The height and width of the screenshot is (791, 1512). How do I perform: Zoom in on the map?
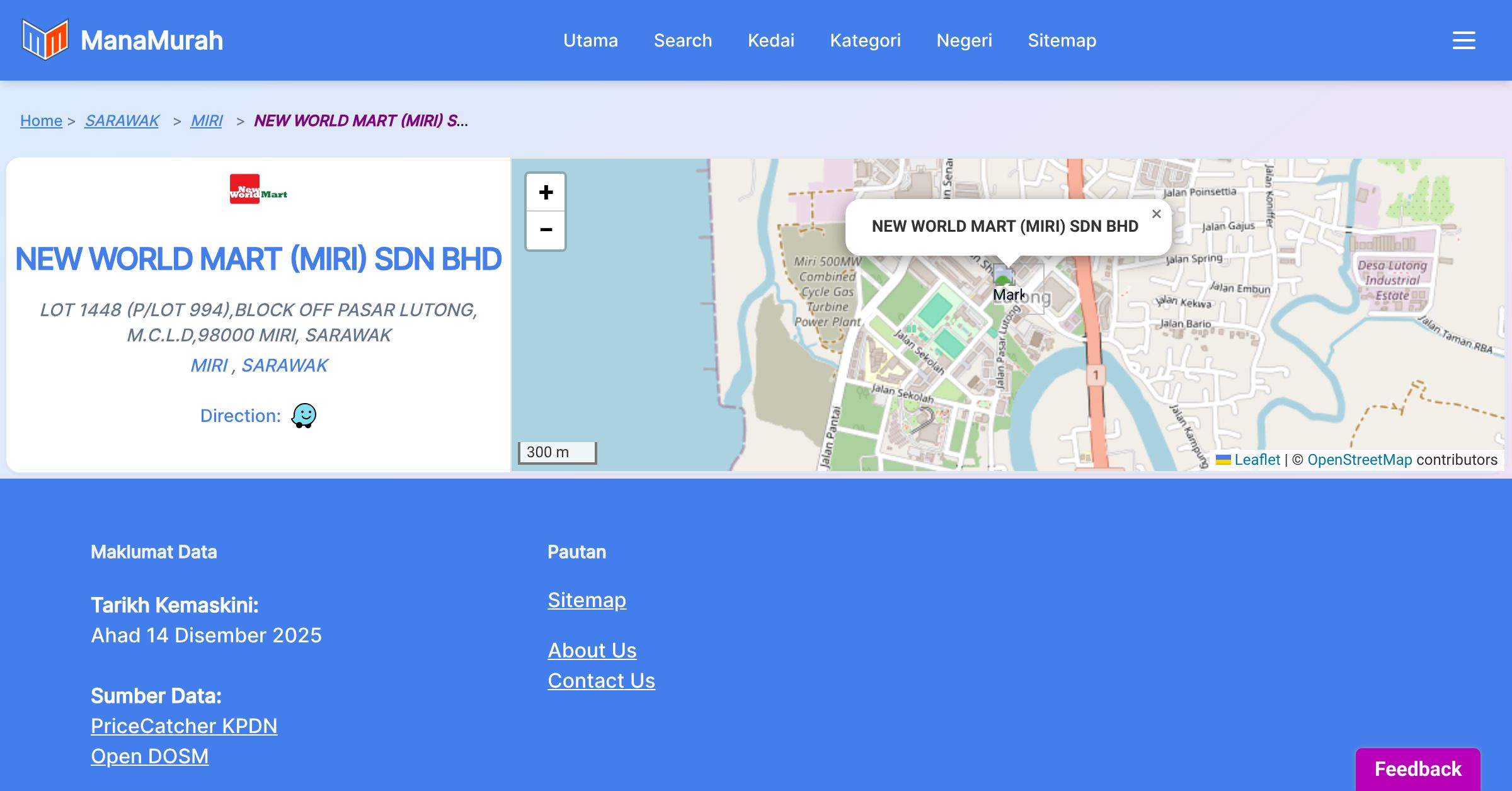pos(546,192)
